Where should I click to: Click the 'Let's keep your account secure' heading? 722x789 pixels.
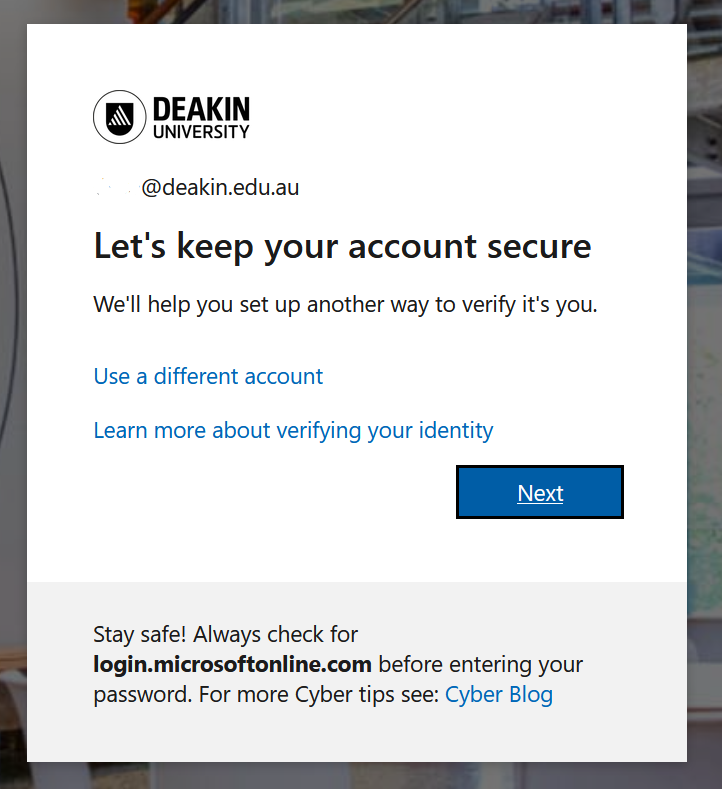point(343,247)
